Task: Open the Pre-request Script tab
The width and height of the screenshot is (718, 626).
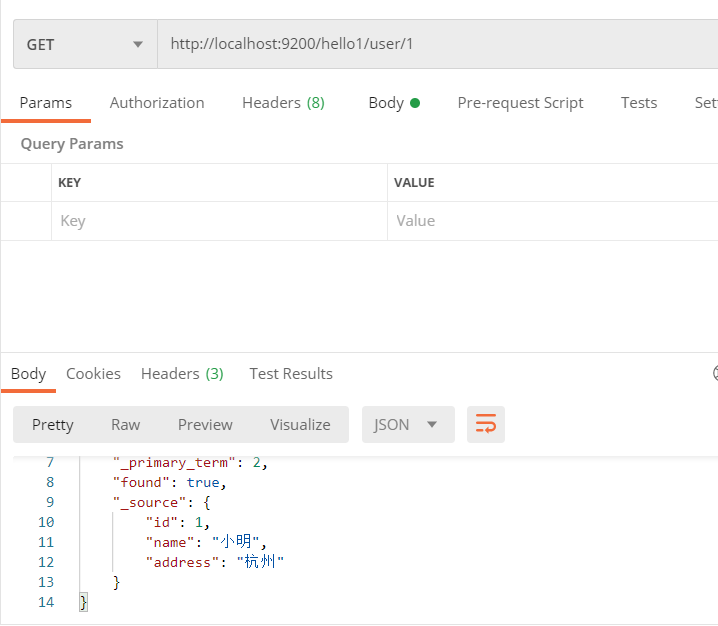Action: point(520,103)
